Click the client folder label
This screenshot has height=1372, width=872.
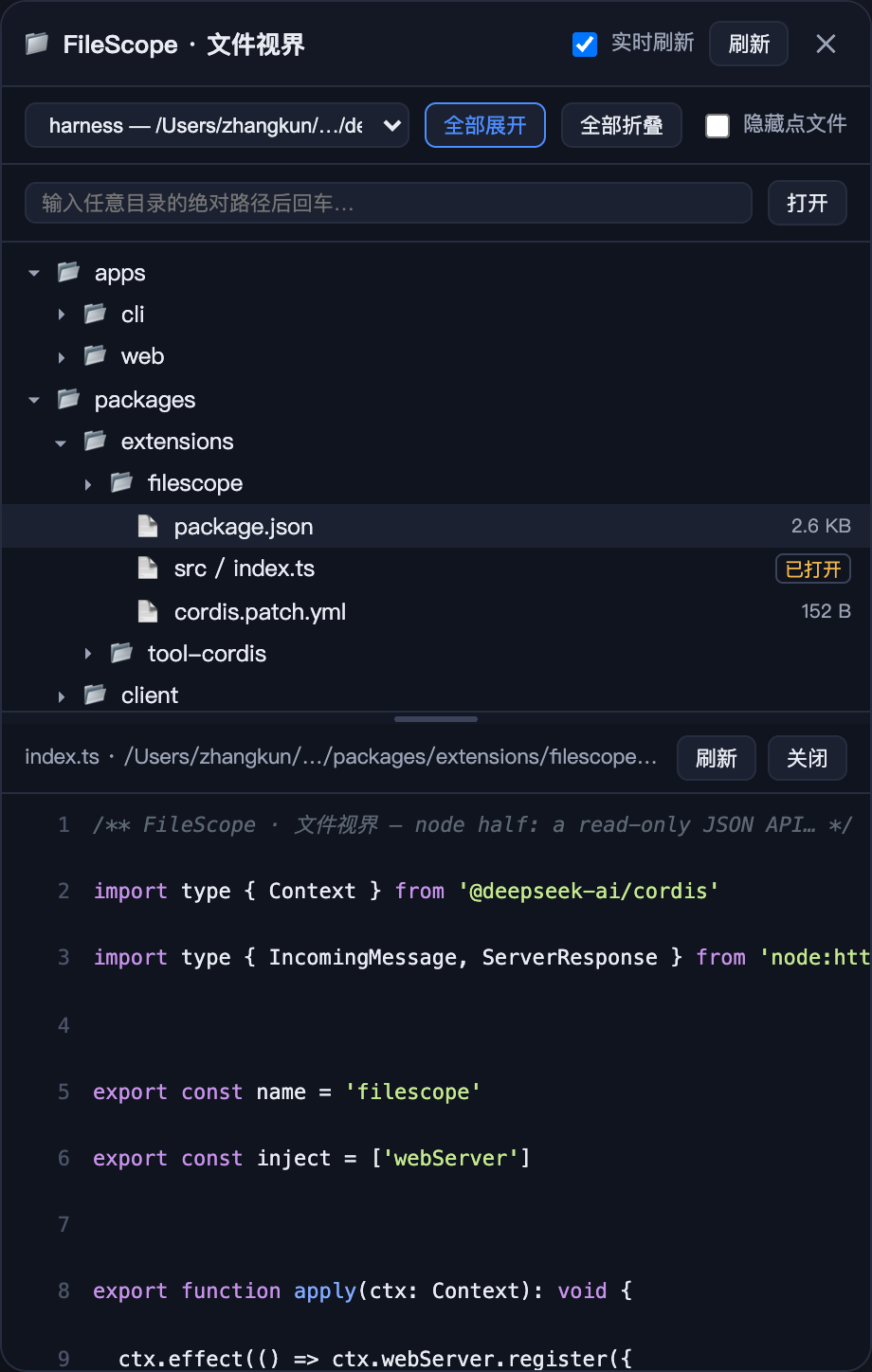(150, 695)
